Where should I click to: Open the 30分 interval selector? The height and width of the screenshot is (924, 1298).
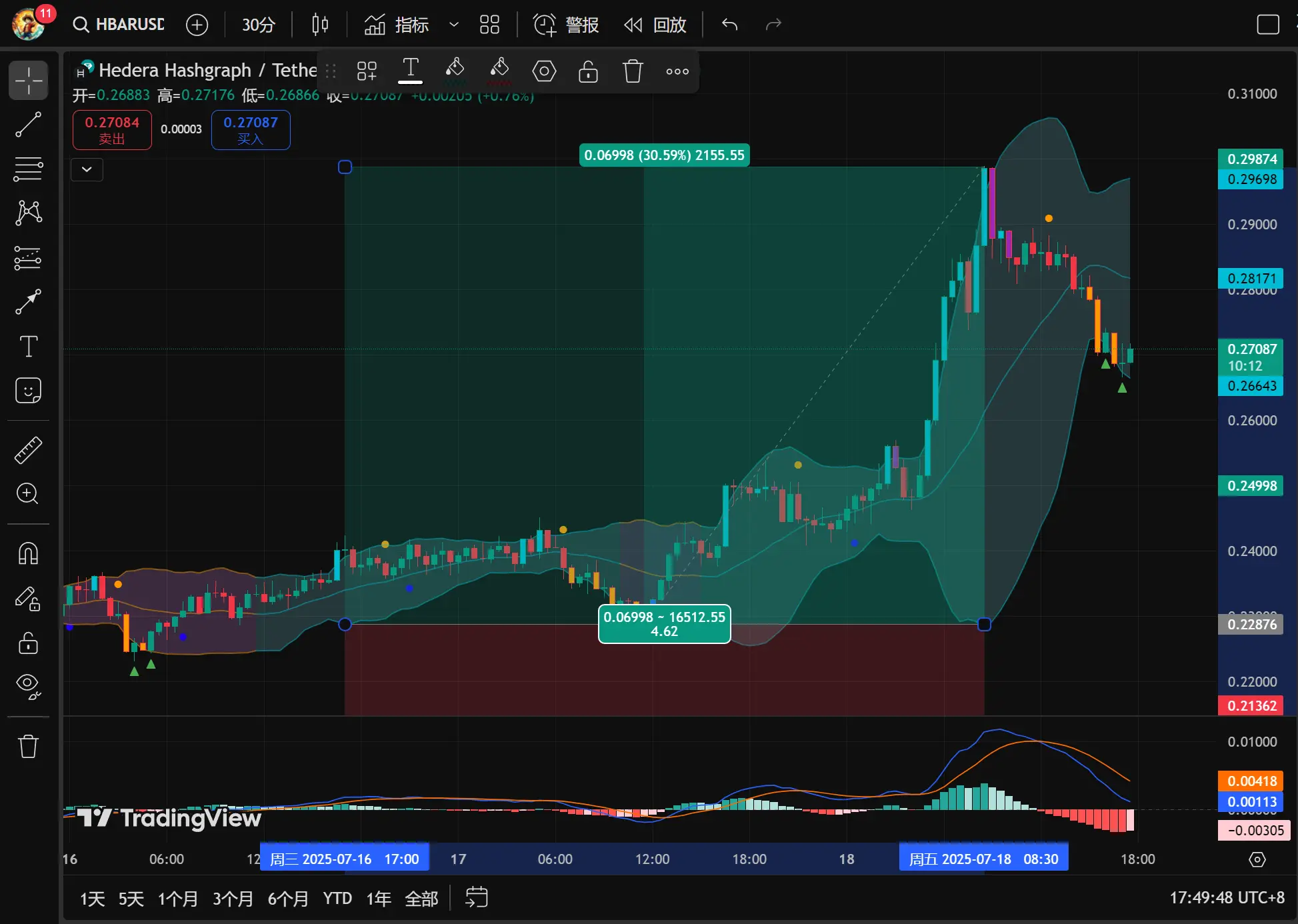click(x=259, y=25)
